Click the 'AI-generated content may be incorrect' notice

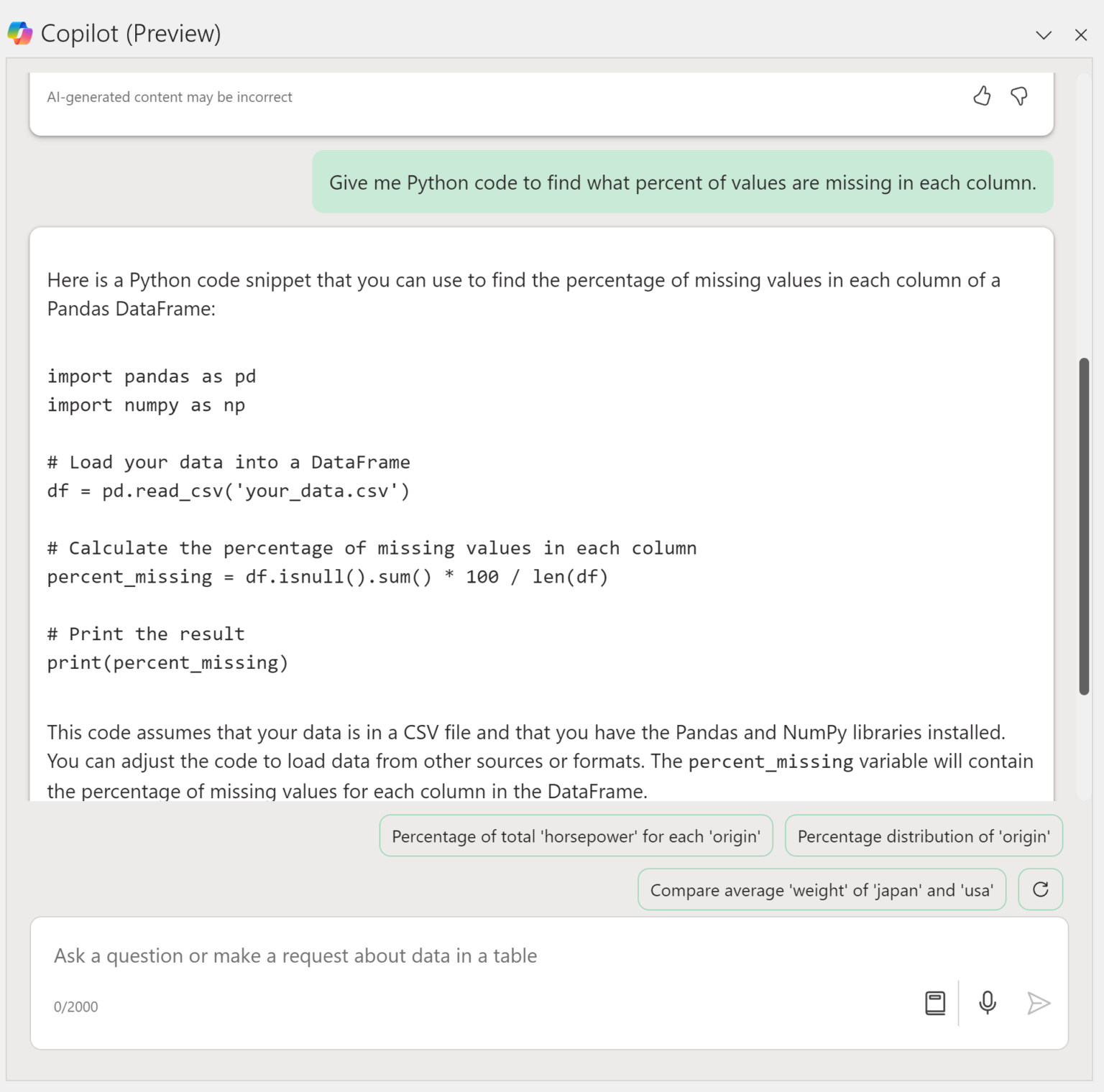coord(170,97)
